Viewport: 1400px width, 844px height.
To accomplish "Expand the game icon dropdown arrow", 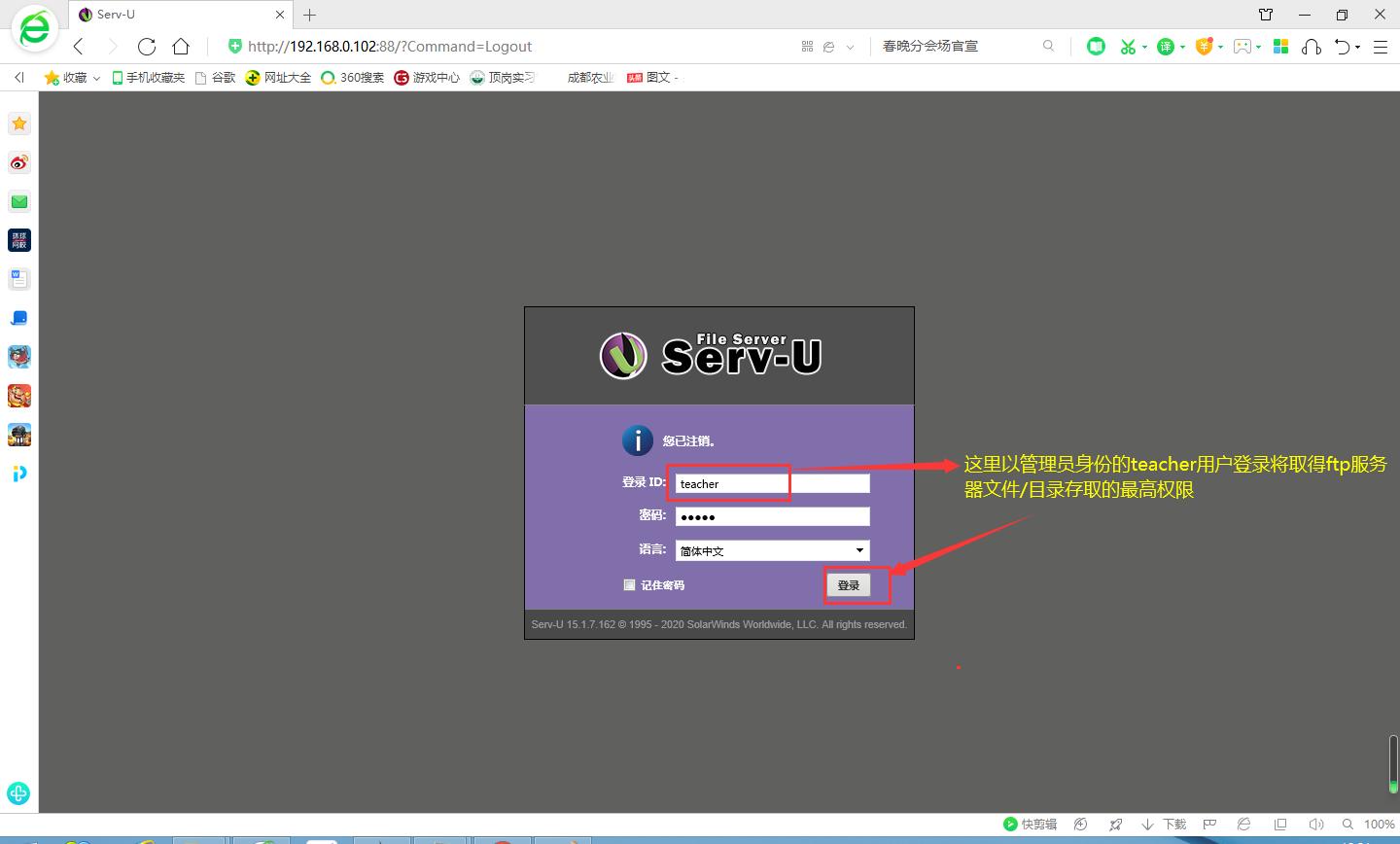I will pyautogui.click(x=1258, y=47).
